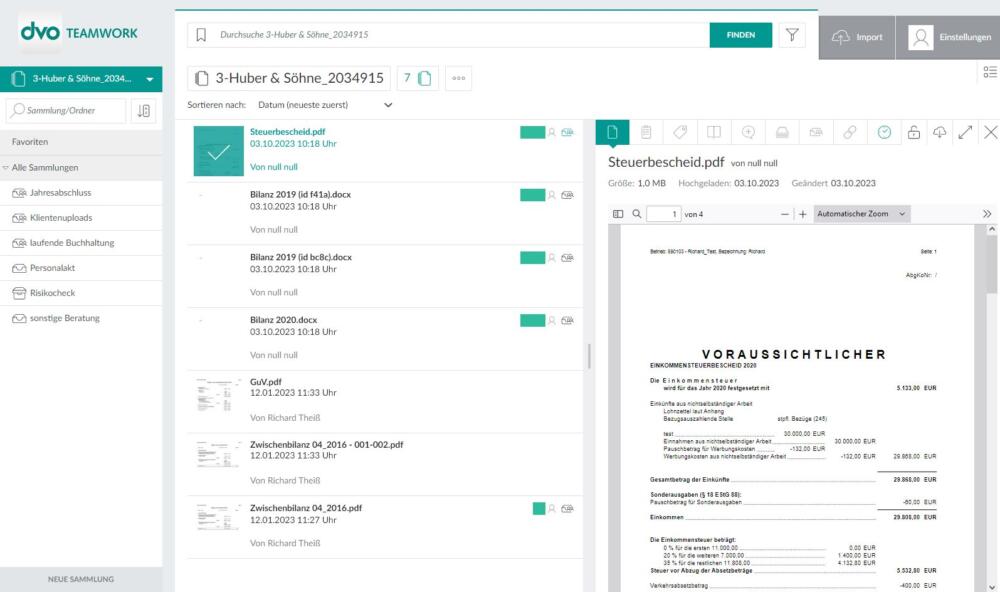The width and height of the screenshot is (1000, 592).
Task: Click the 7 documents count button
Action: [x=418, y=78]
